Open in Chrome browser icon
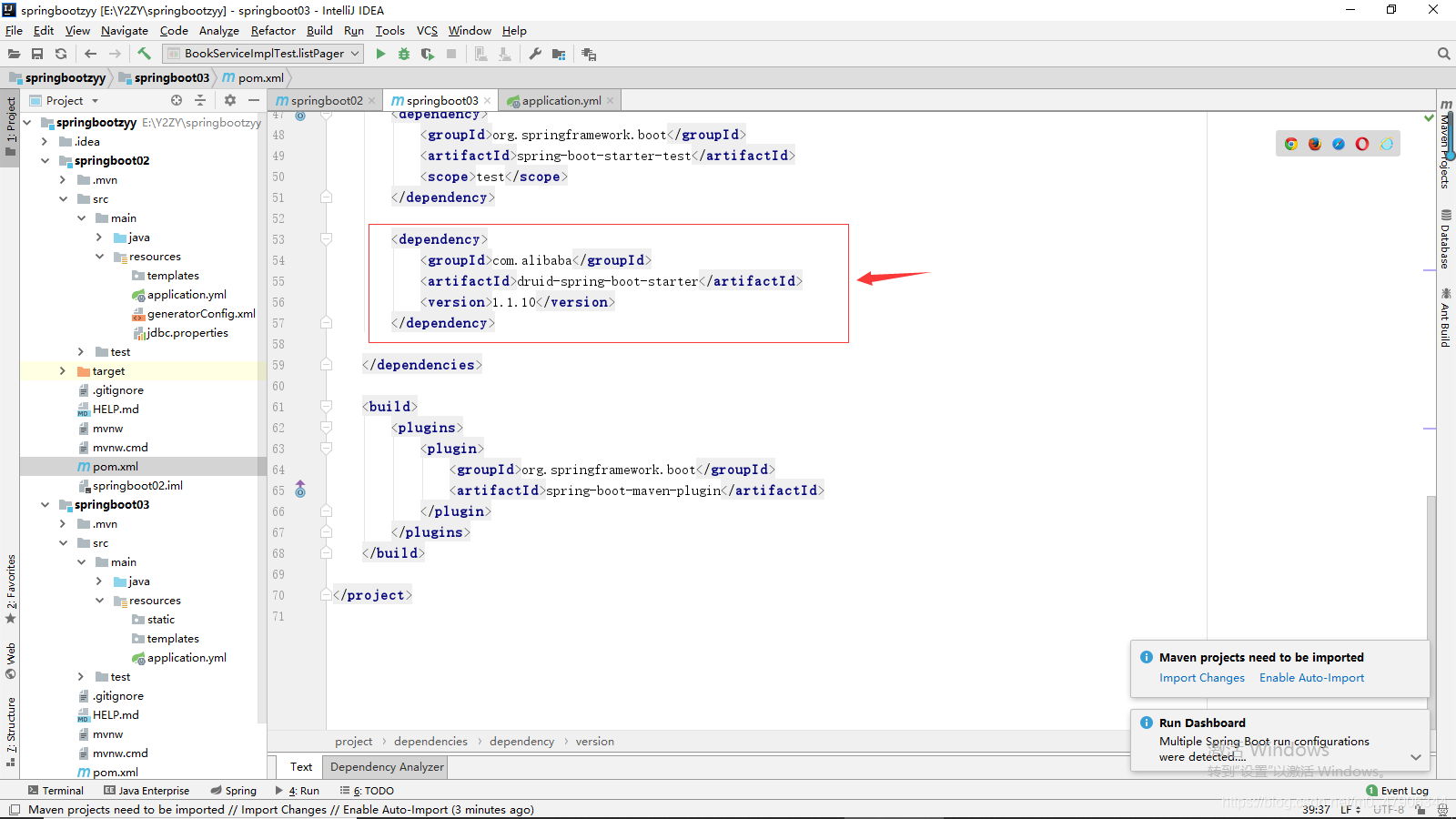1456x819 pixels. (x=1290, y=144)
